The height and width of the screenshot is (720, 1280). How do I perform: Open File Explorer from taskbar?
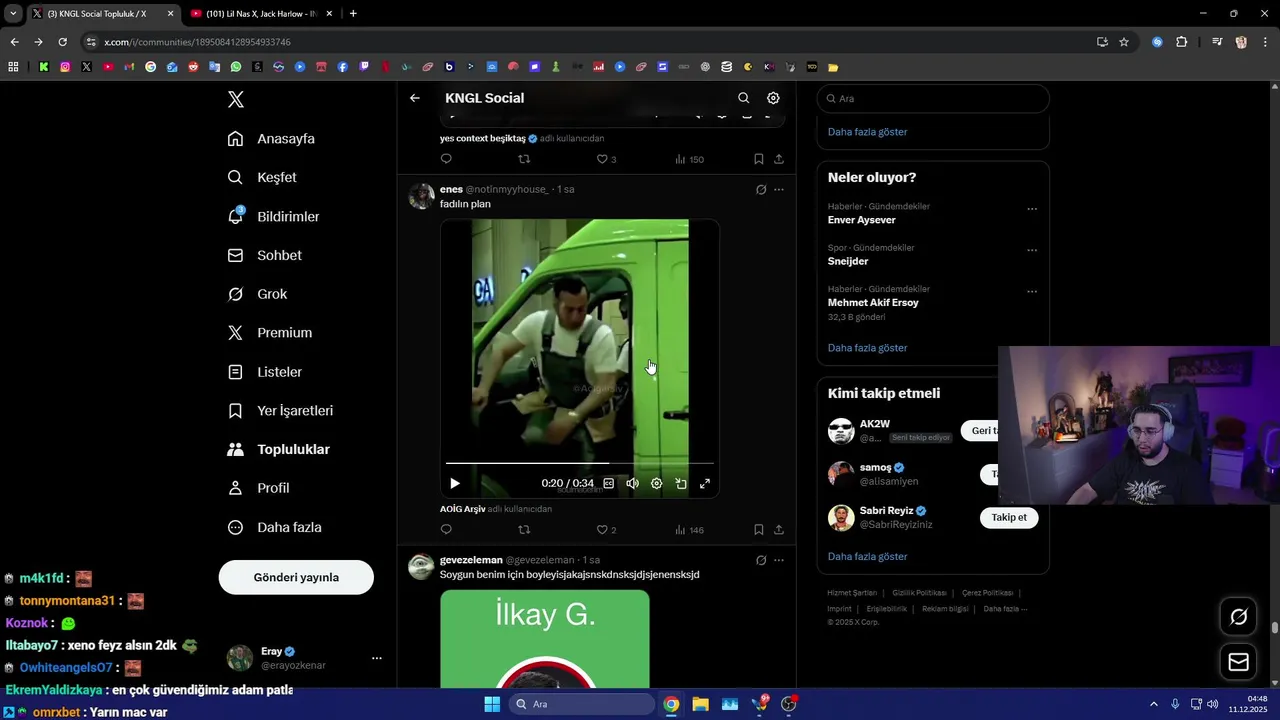[x=700, y=704]
